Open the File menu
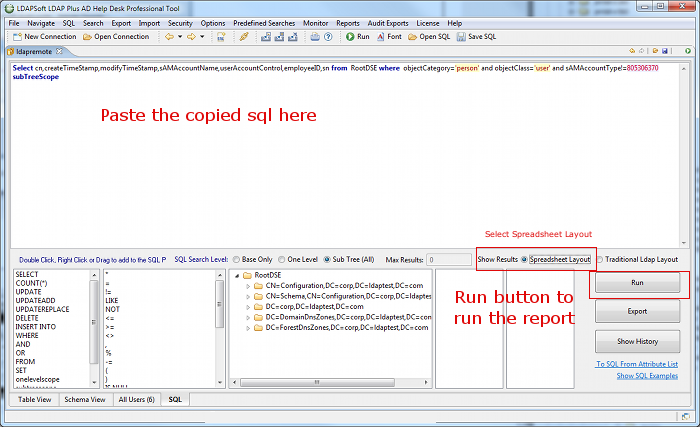Viewport: 700px width, 427px height. tap(14, 23)
